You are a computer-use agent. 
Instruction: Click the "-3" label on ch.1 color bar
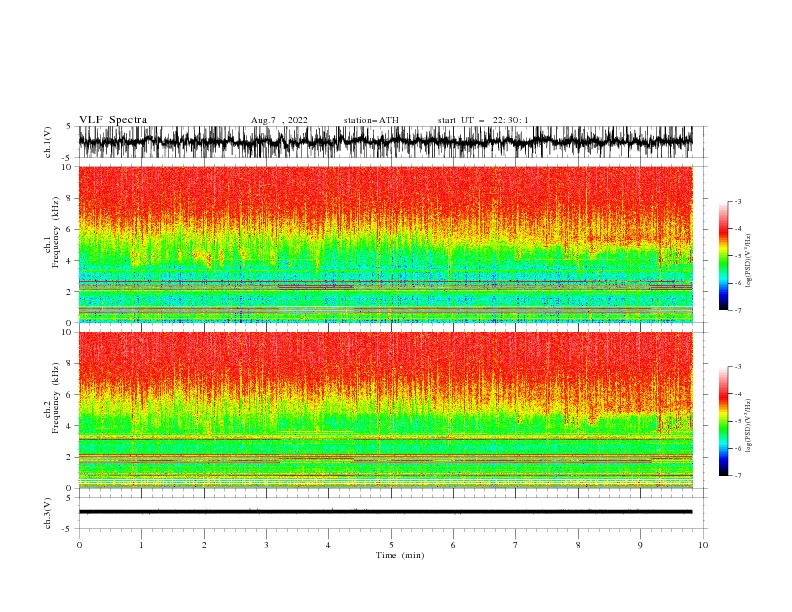(x=737, y=201)
